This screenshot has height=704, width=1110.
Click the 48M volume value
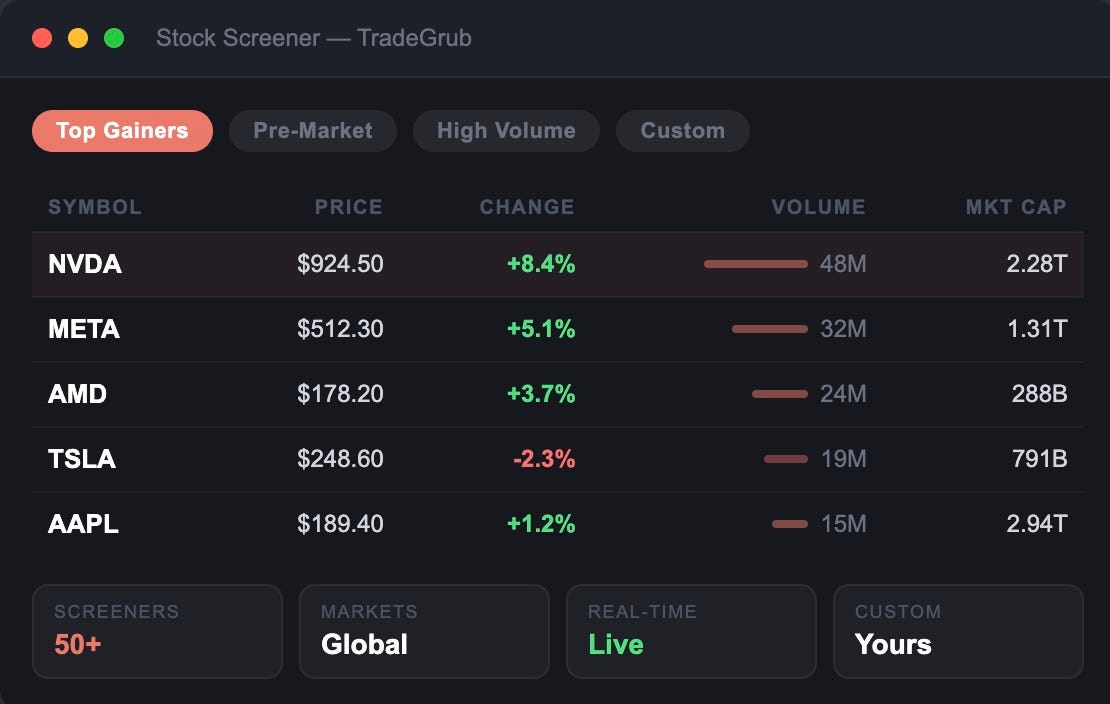click(x=843, y=264)
